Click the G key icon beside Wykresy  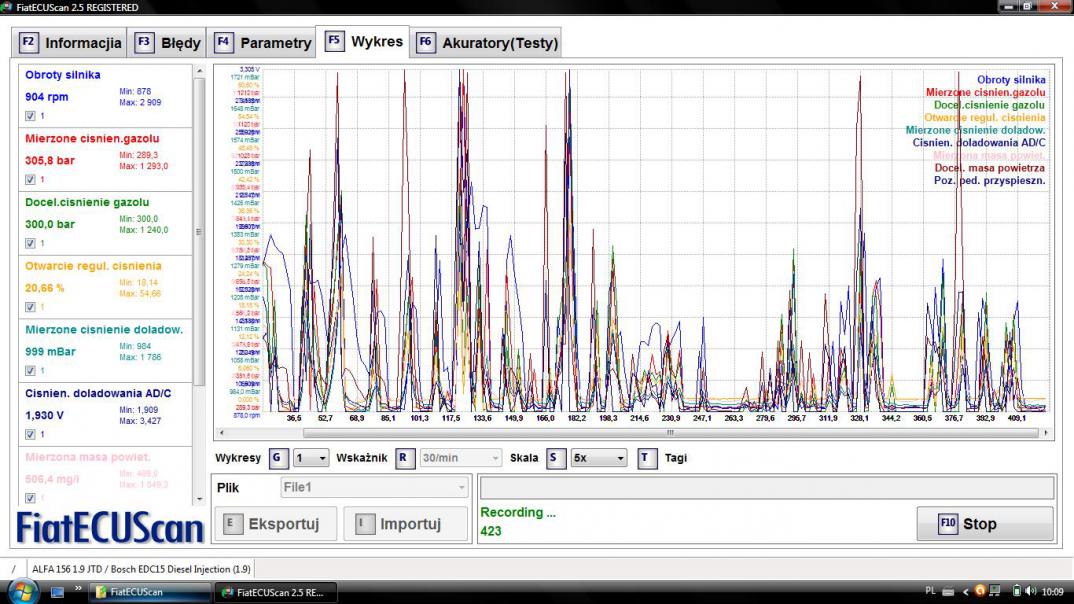pyautogui.click(x=277, y=458)
